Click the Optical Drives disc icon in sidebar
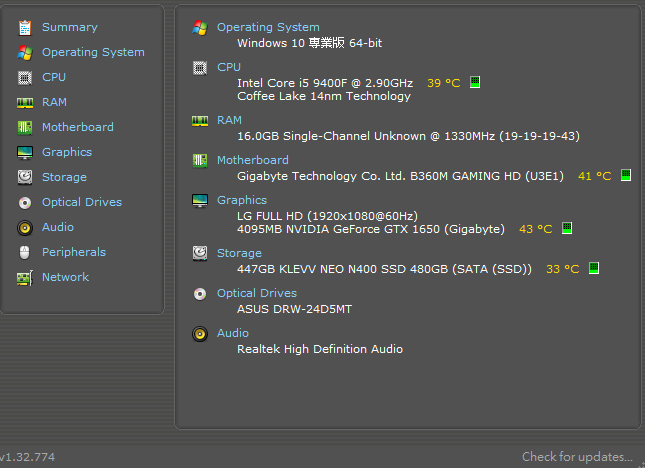 click(25, 203)
